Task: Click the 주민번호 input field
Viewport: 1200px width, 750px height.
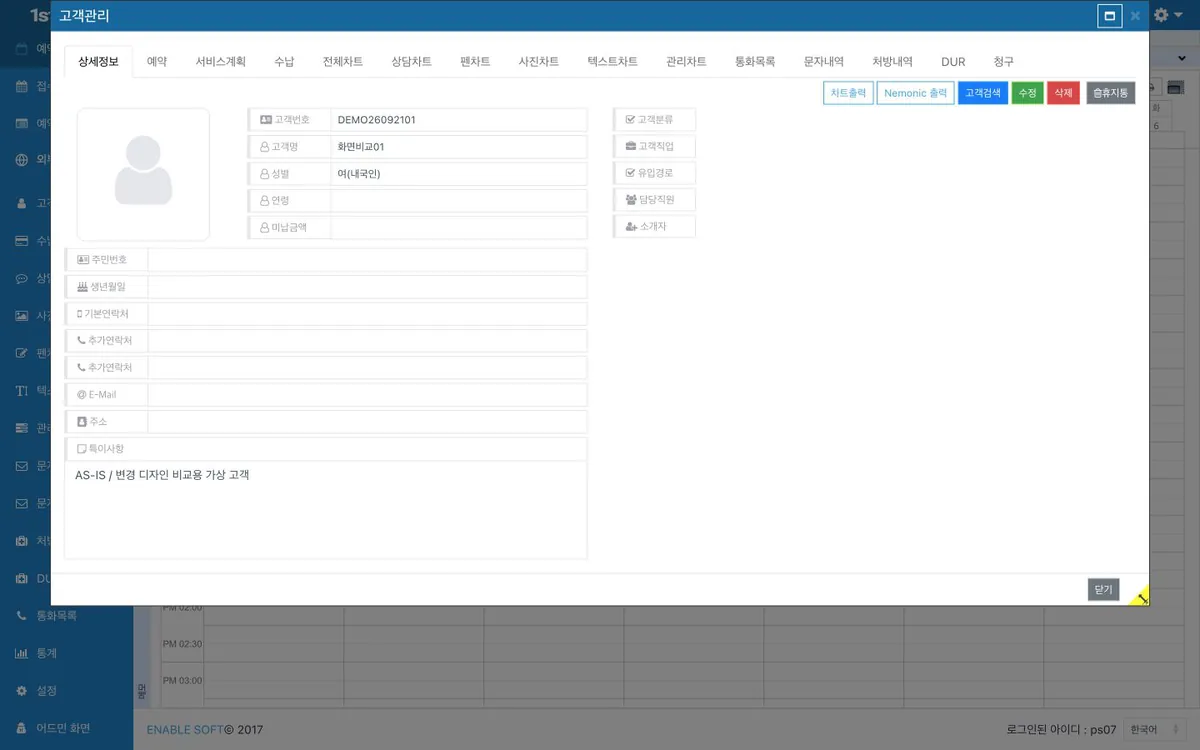Action: coord(367,260)
